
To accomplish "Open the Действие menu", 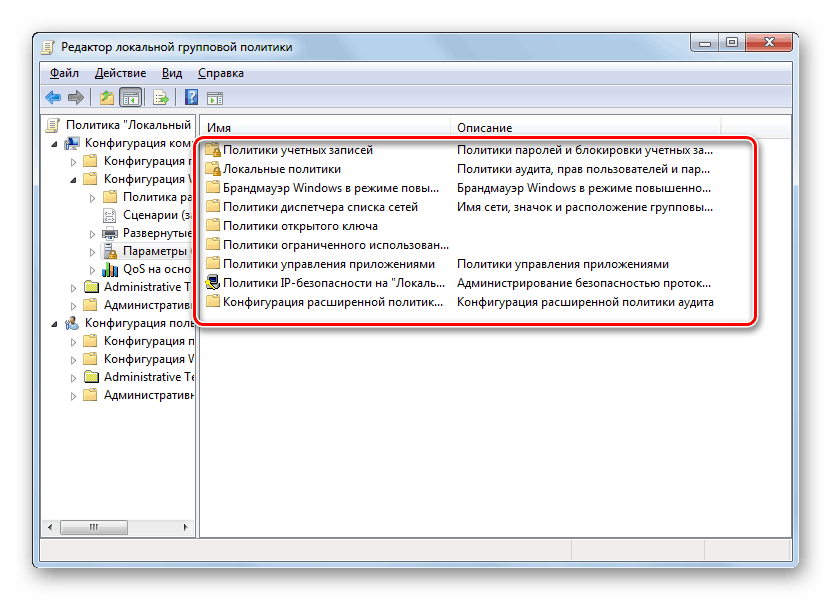I will (x=120, y=73).
